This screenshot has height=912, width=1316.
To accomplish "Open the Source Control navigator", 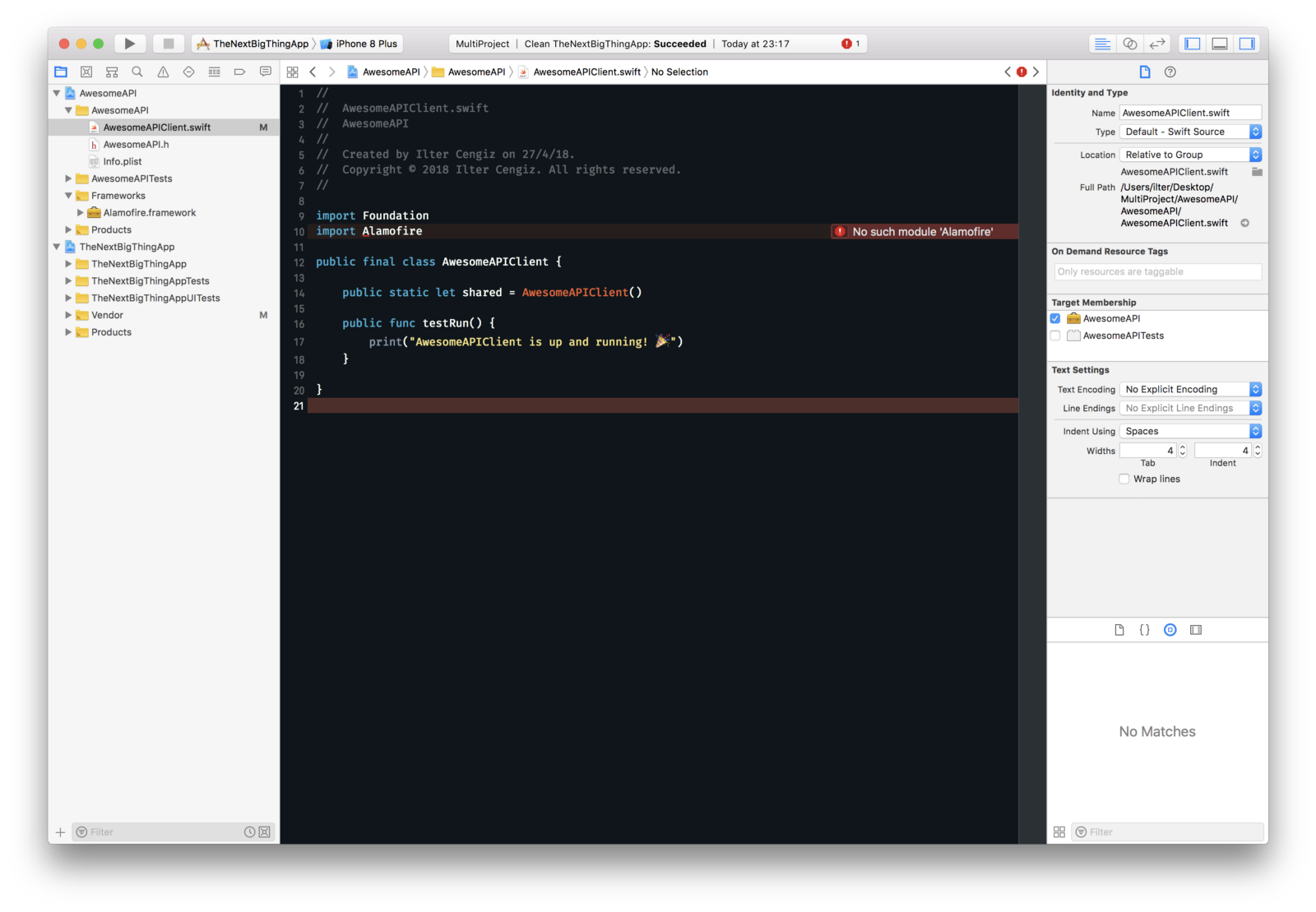I will (86, 72).
